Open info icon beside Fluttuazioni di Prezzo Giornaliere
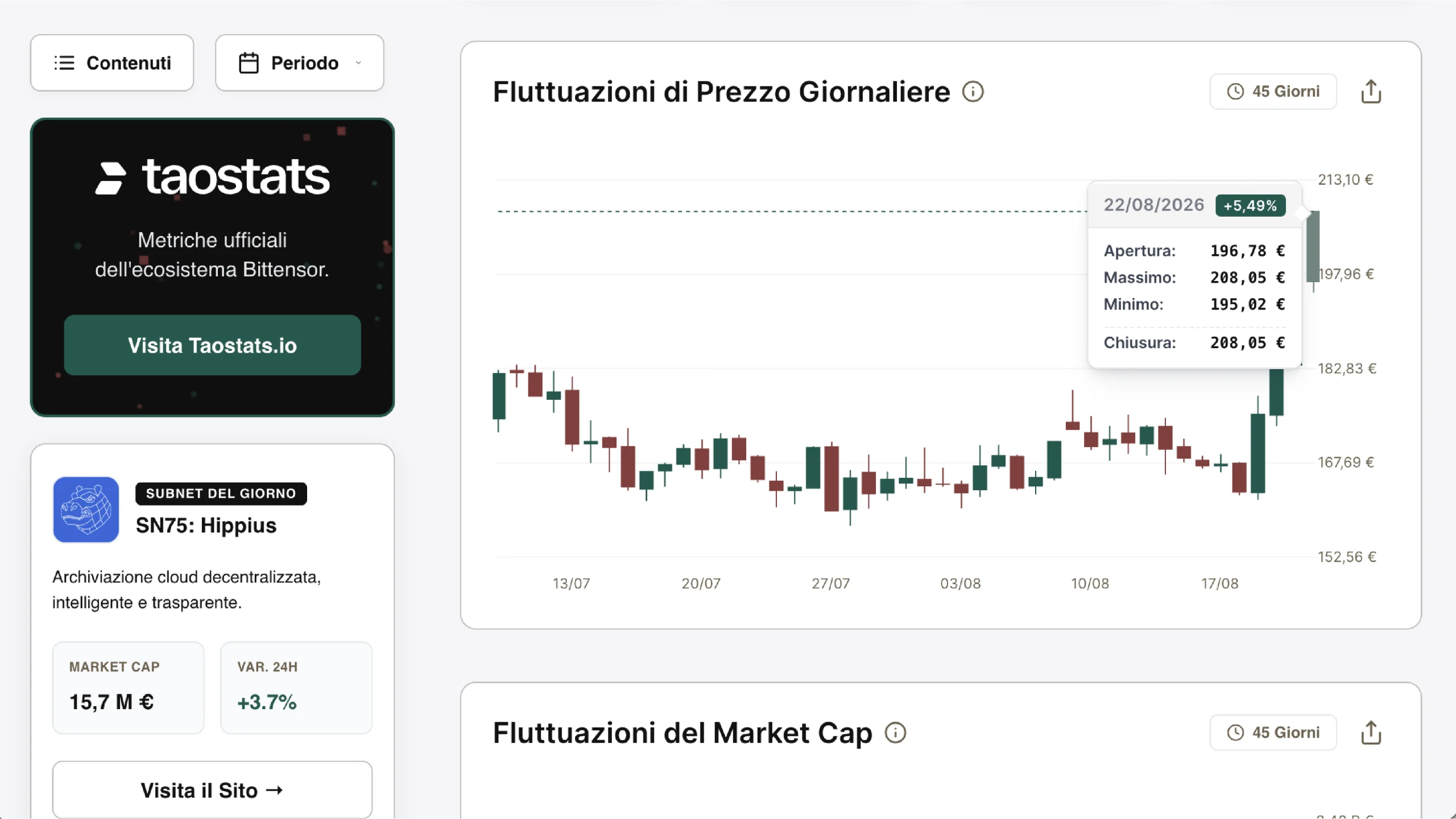The height and width of the screenshot is (819, 1456). coord(973,92)
